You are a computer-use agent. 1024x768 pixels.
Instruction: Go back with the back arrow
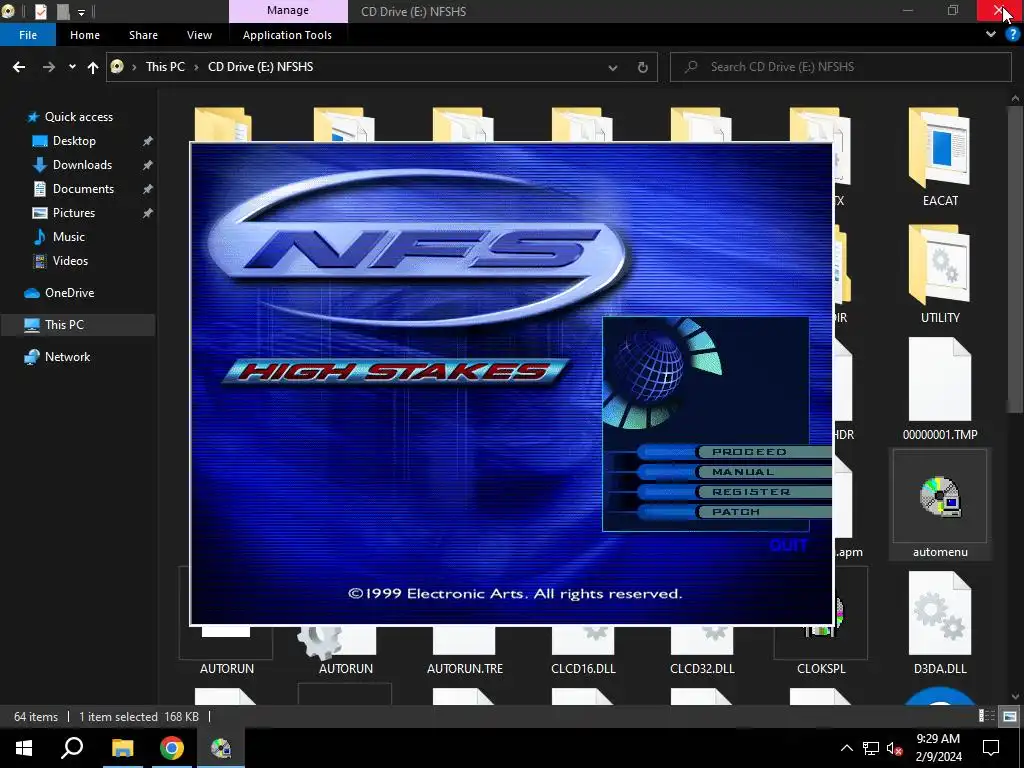pos(19,67)
